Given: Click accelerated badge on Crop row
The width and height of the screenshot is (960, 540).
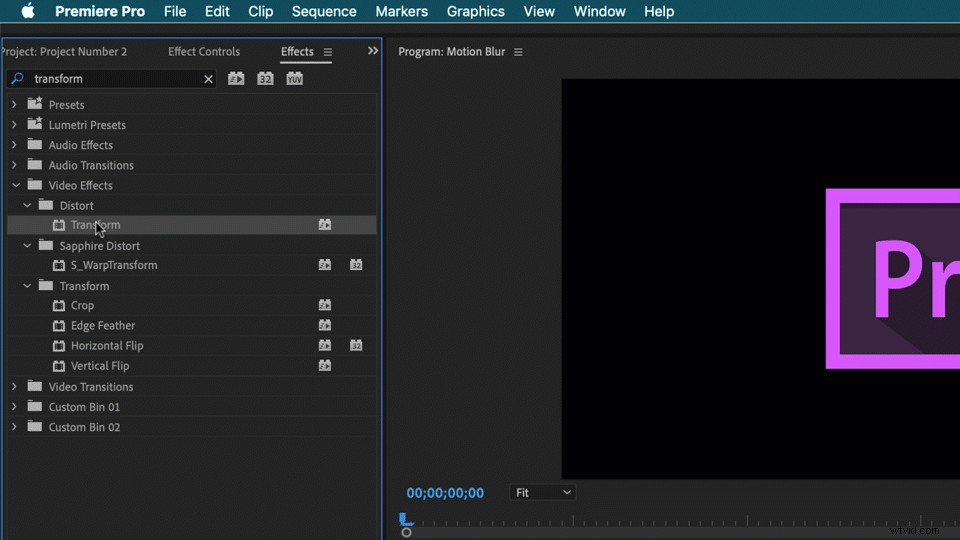Looking at the screenshot, I should click(324, 306).
